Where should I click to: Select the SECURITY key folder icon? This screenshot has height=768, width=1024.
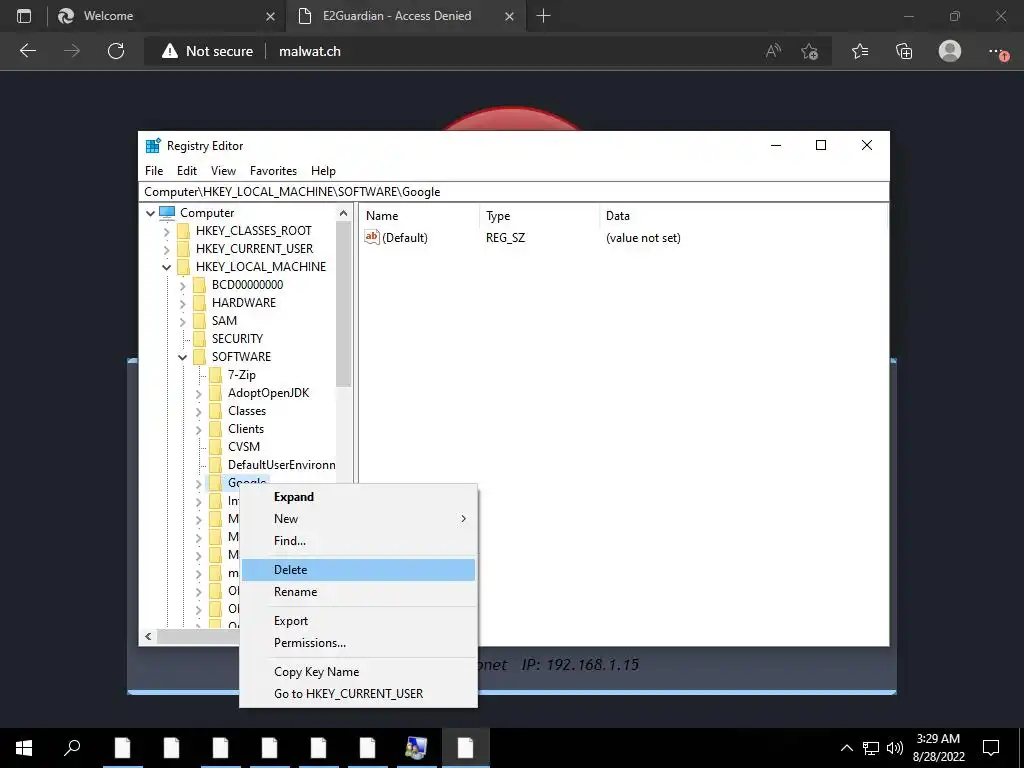[x=200, y=338]
